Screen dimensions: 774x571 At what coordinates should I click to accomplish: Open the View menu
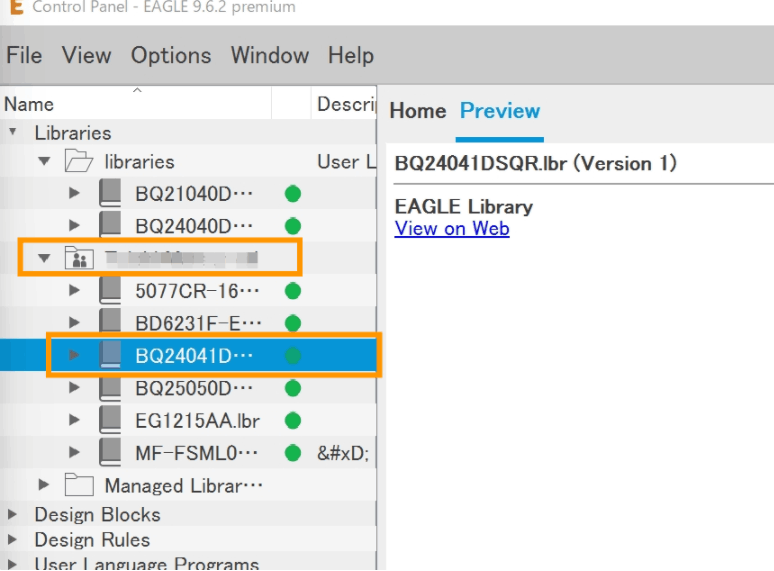pos(86,55)
